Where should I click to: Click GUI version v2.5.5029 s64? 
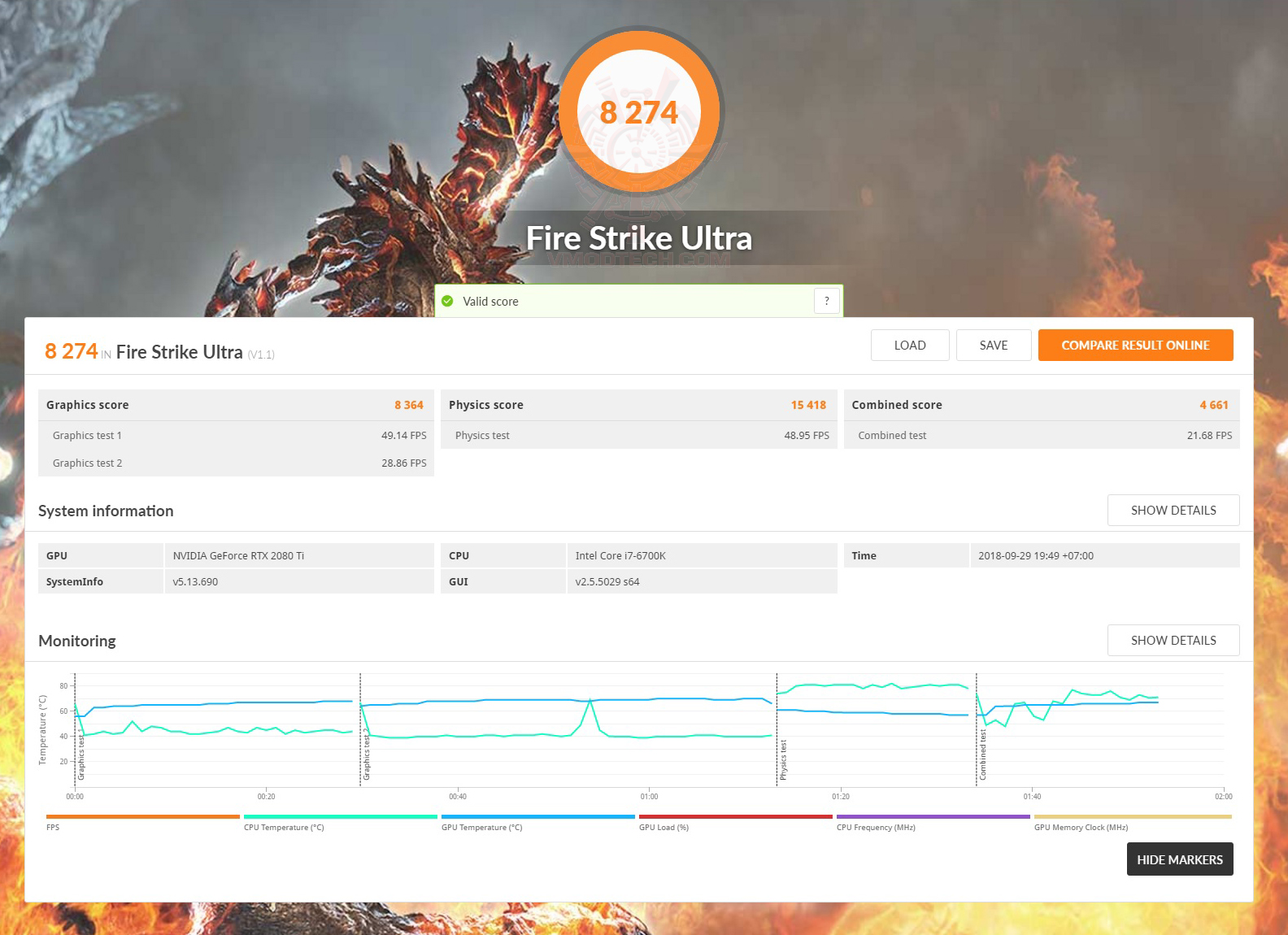(x=607, y=581)
